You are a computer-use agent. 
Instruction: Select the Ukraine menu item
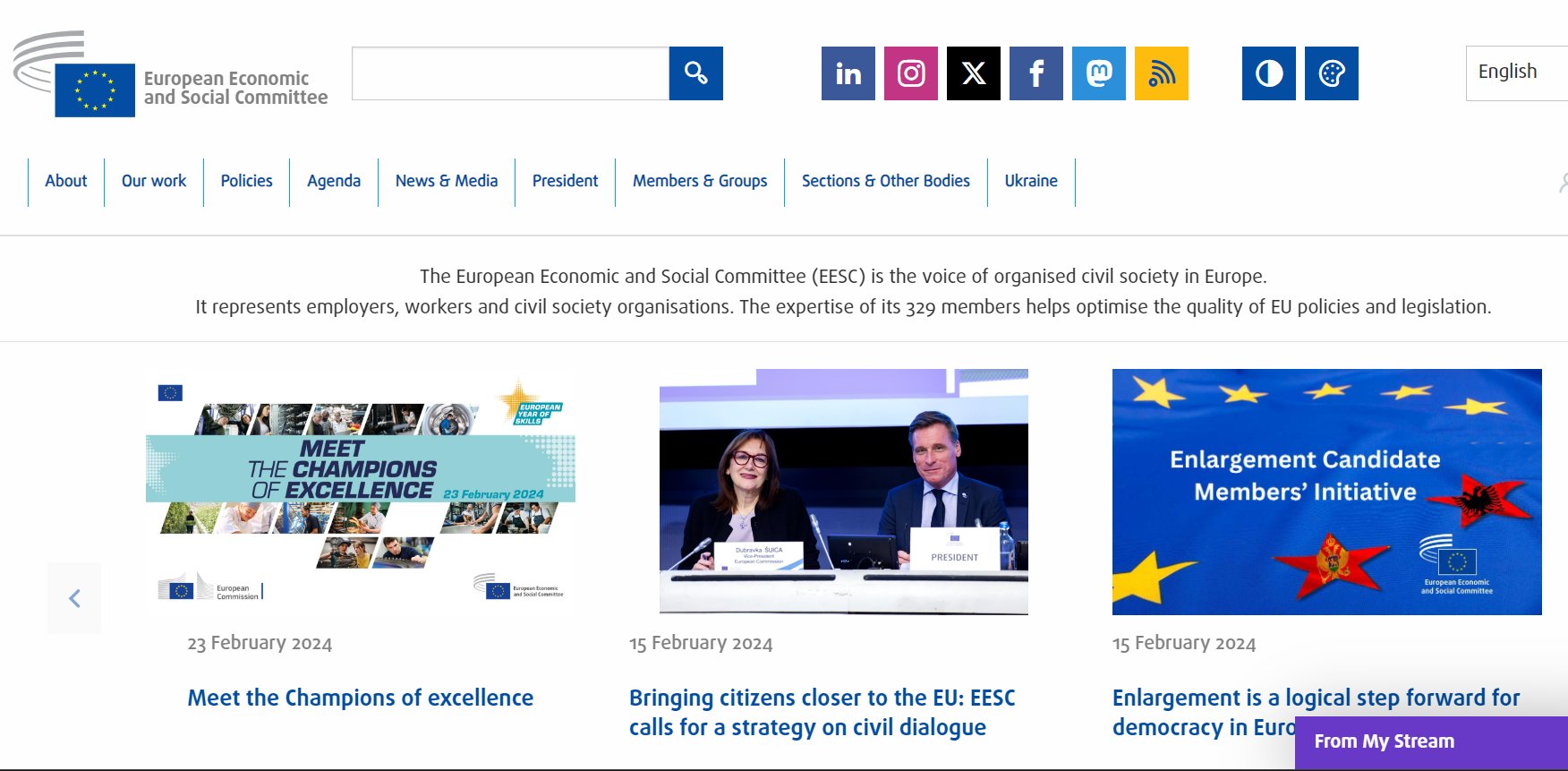tap(1031, 181)
